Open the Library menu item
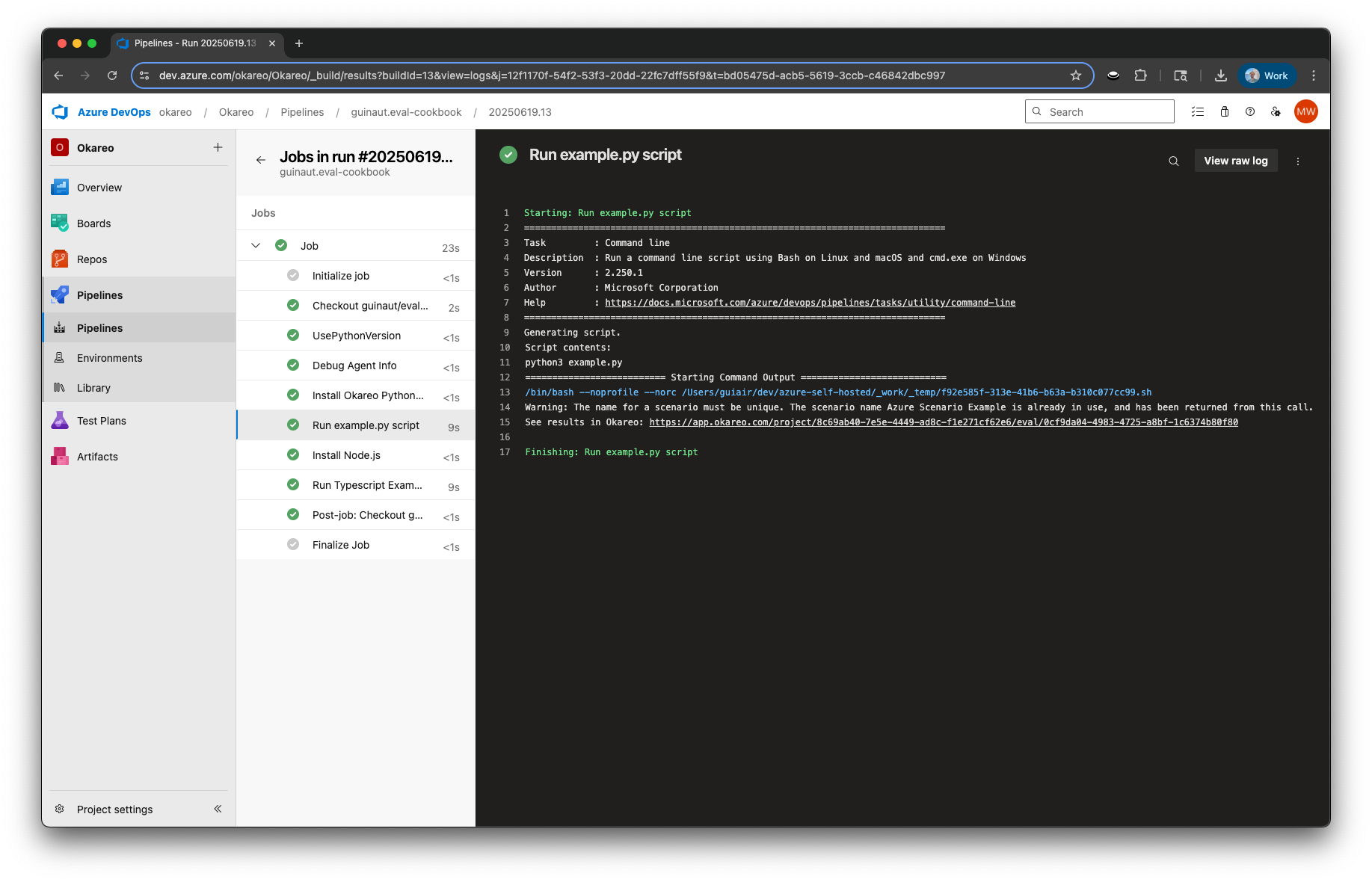Image resolution: width=1372 pixels, height=882 pixels. coord(139,388)
